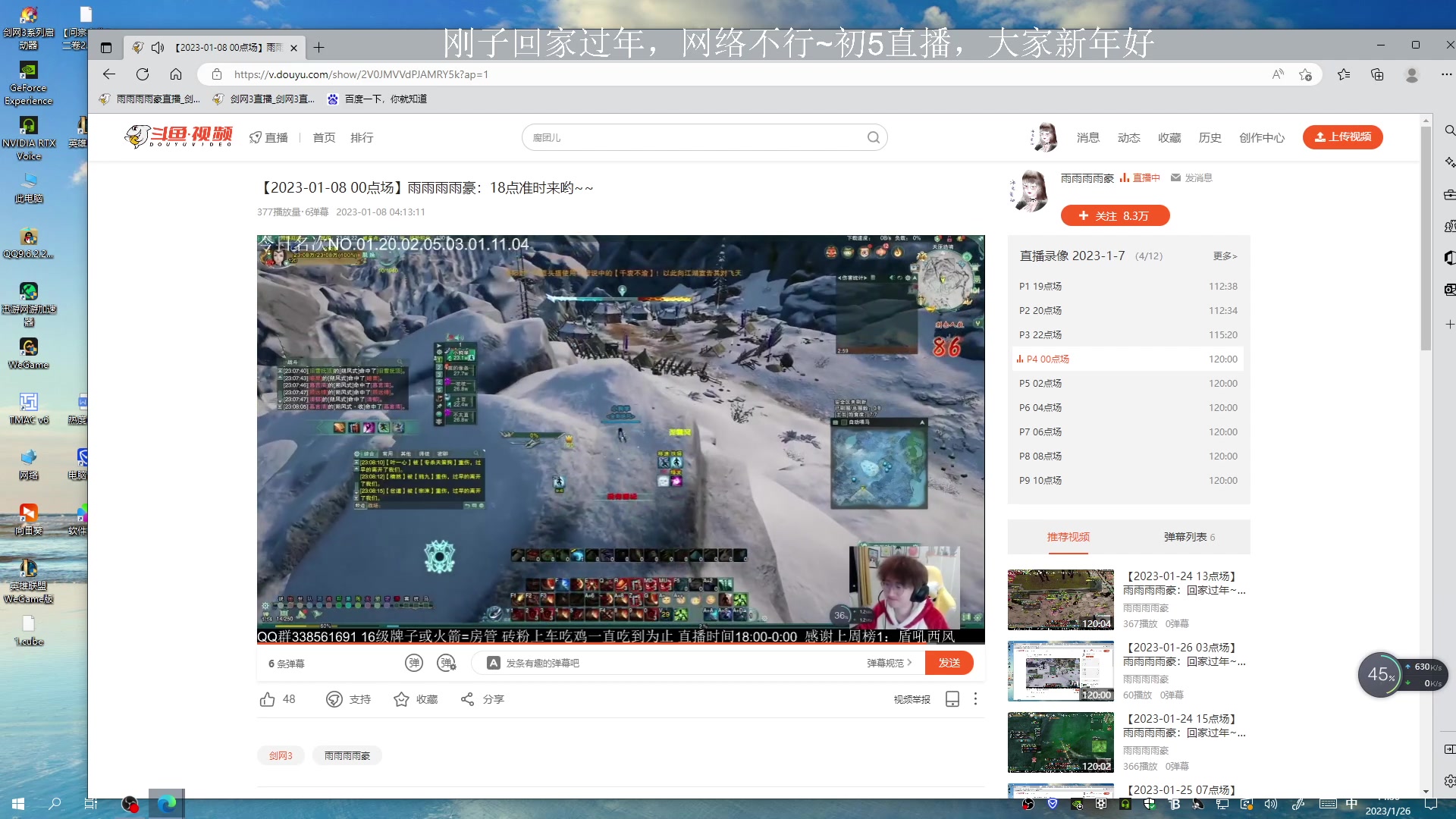Send the danmaku with 发送

click(x=949, y=664)
